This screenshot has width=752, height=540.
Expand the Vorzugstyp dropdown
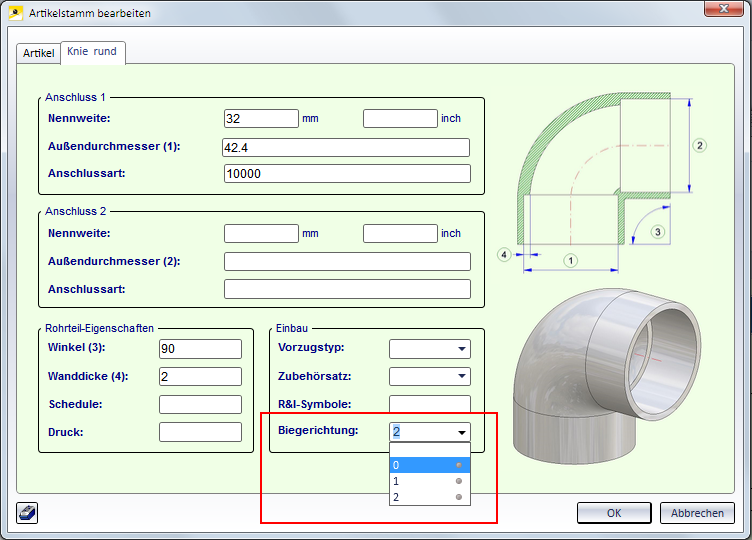(461, 349)
